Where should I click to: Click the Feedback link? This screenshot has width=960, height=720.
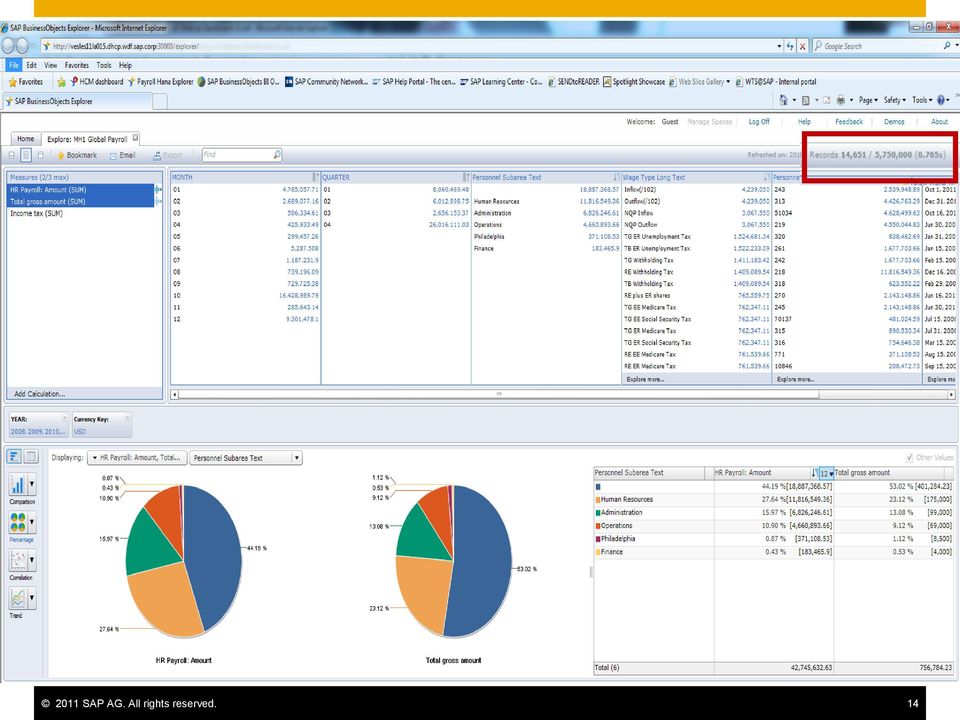[849, 122]
